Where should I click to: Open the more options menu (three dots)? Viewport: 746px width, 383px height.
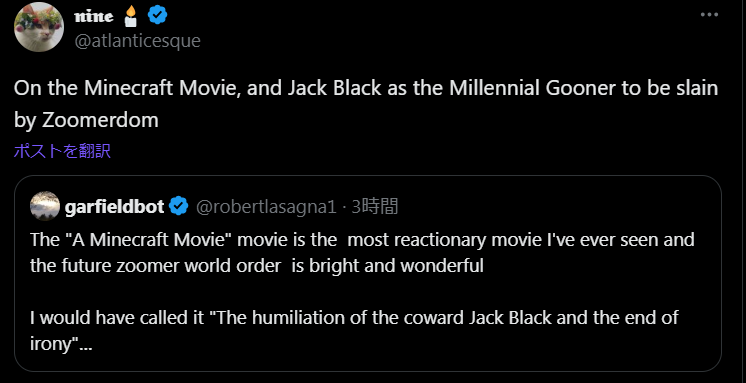pos(709,15)
